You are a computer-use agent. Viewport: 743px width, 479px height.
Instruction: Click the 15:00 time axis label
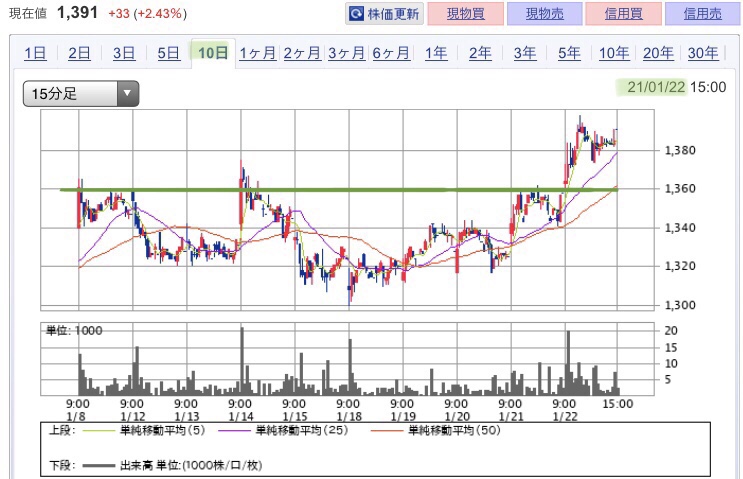pos(617,404)
